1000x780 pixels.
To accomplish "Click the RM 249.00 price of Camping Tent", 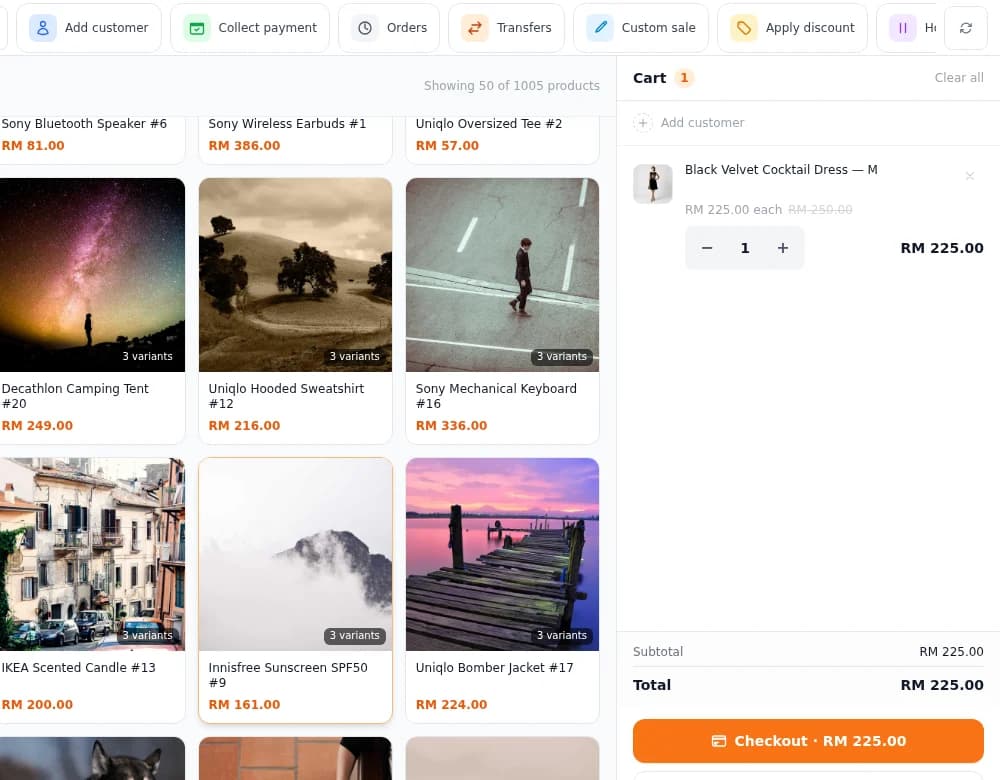I will 37,425.
